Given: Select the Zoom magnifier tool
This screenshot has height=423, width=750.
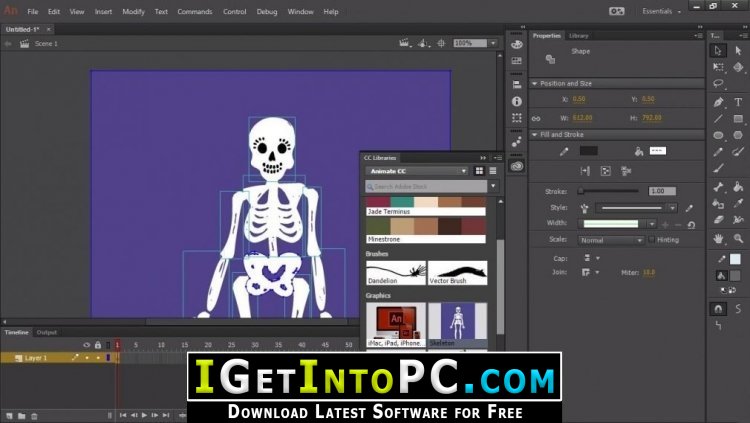Looking at the screenshot, I should tap(738, 238).
